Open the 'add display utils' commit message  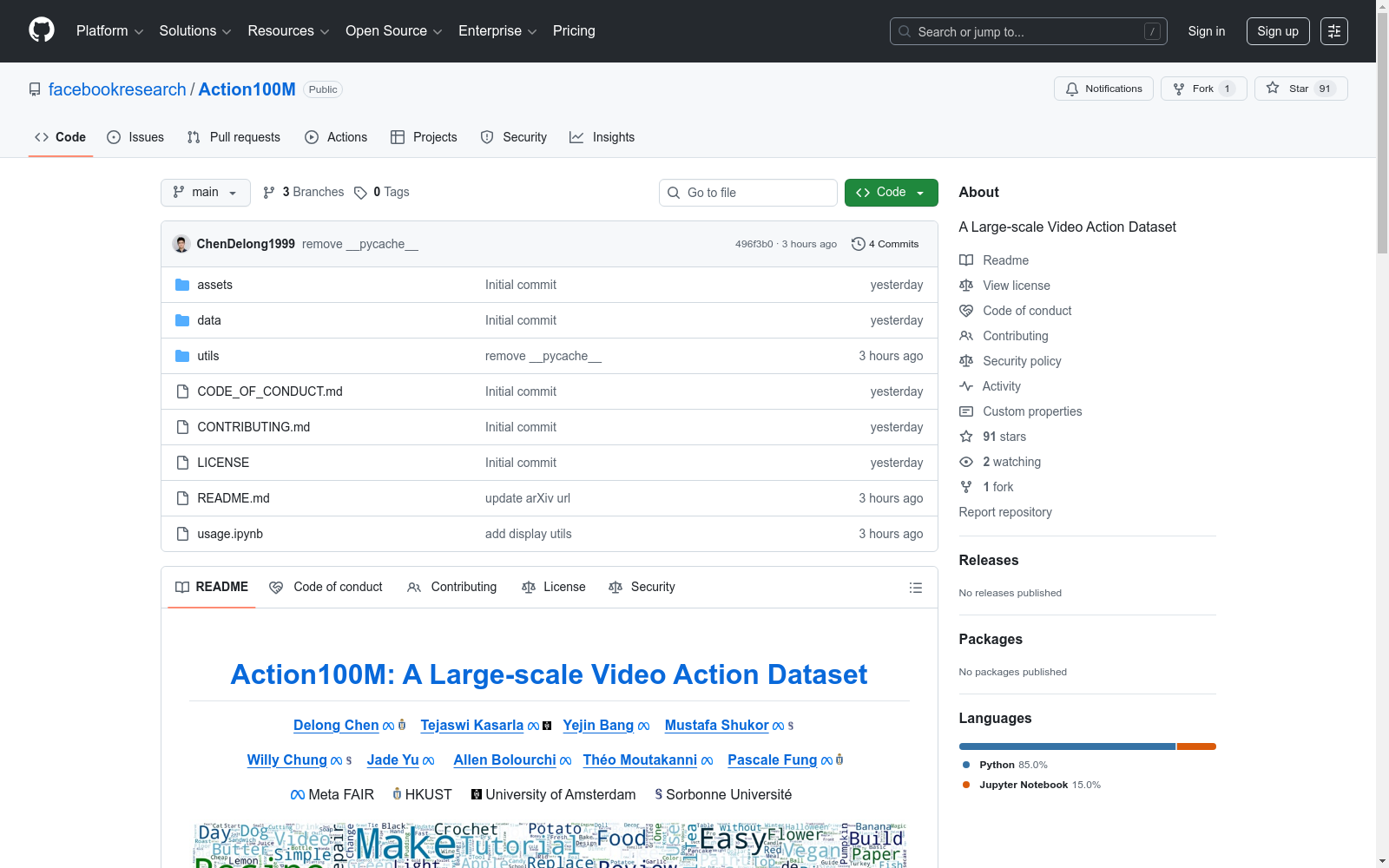coord(529,534)
